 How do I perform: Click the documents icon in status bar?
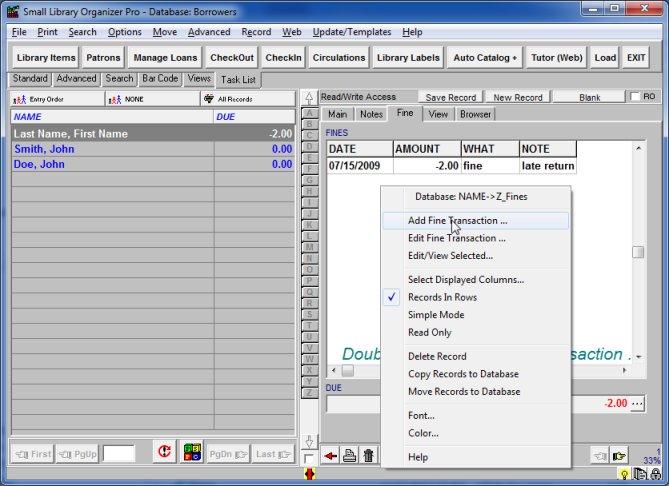tap(640, 474)
